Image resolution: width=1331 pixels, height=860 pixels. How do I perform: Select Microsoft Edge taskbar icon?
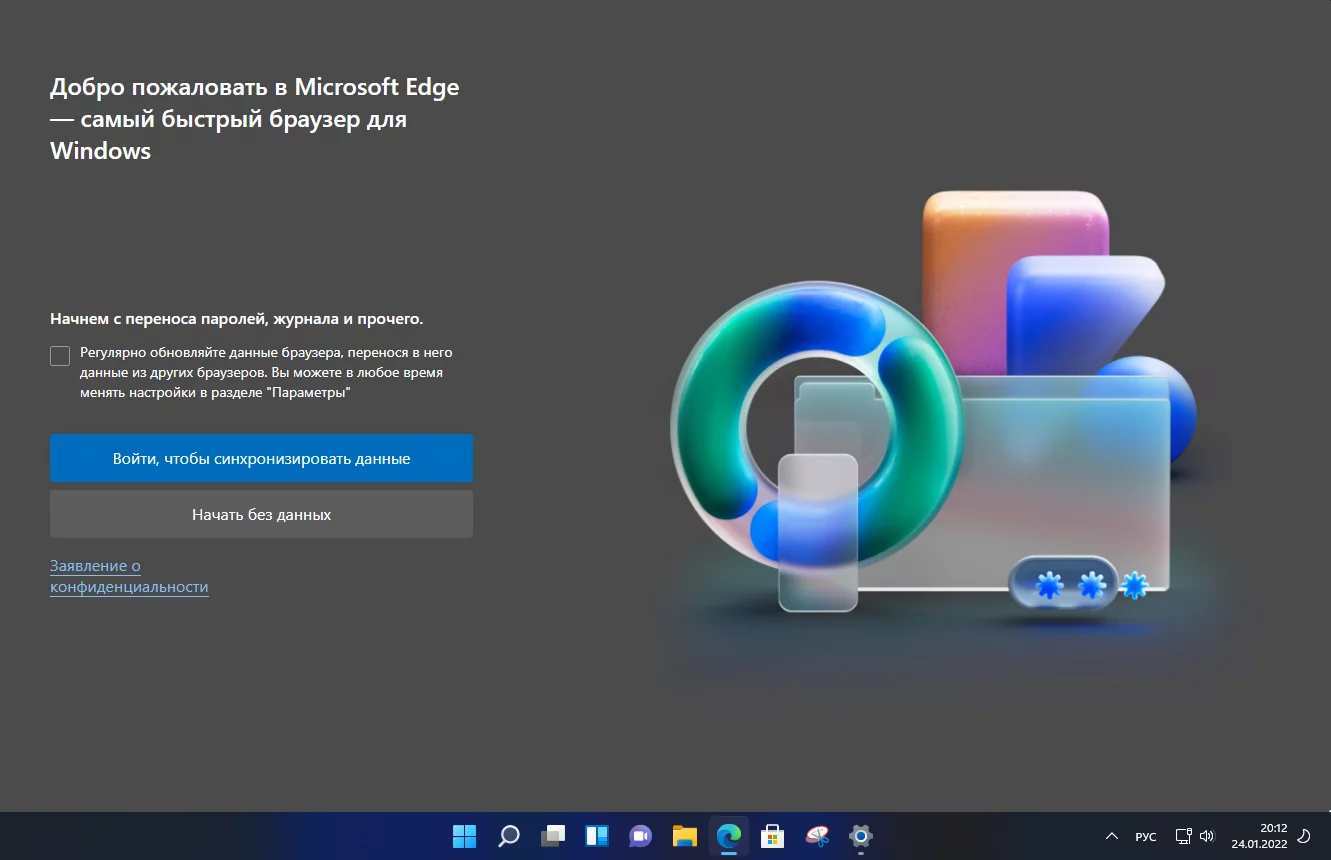coord(729,836)
